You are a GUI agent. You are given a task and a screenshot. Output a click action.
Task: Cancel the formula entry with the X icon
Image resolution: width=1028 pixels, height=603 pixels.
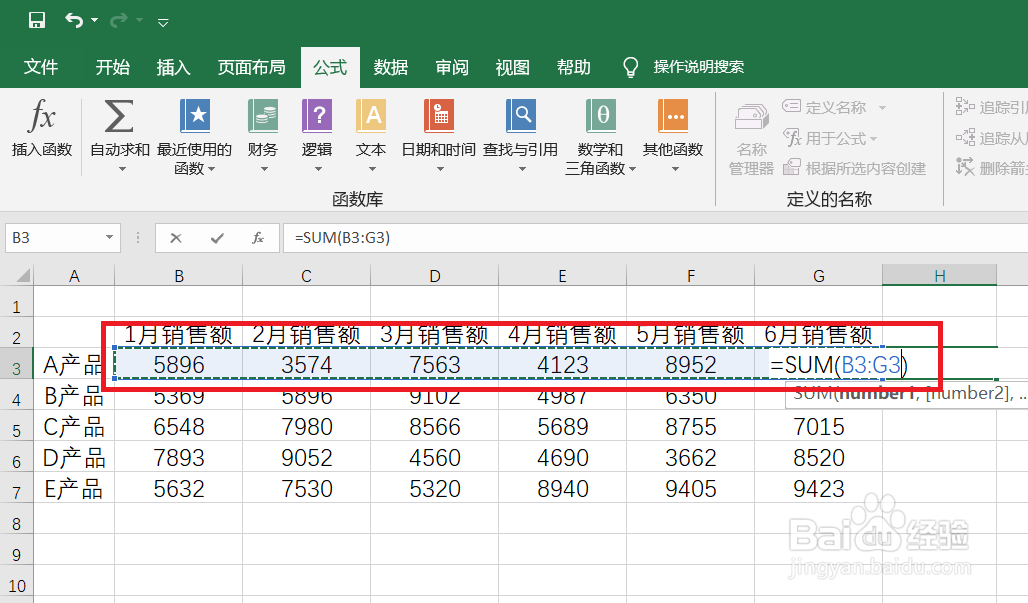point(176,238)
